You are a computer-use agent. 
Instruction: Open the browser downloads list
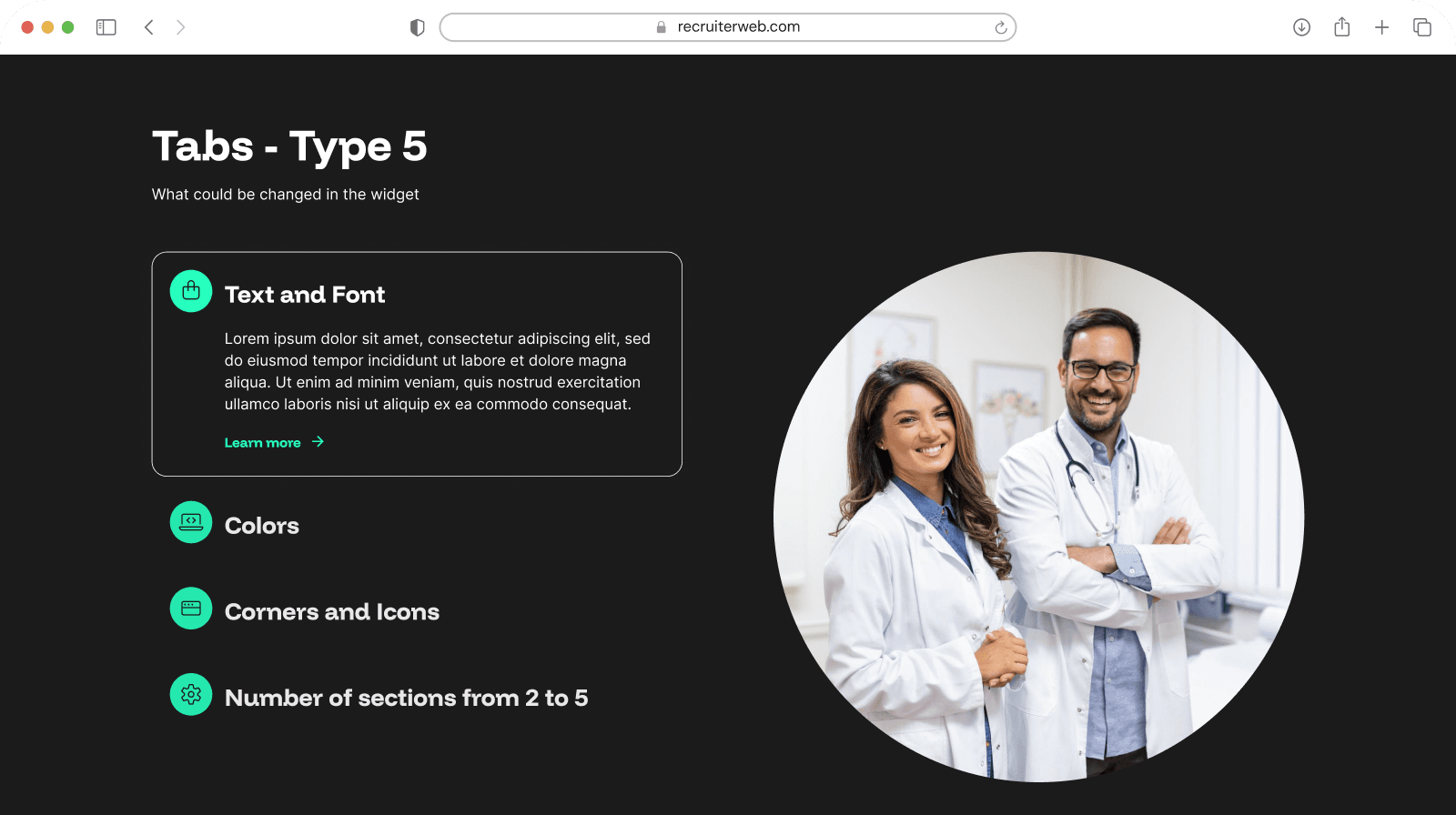[x=1301, y=27]
